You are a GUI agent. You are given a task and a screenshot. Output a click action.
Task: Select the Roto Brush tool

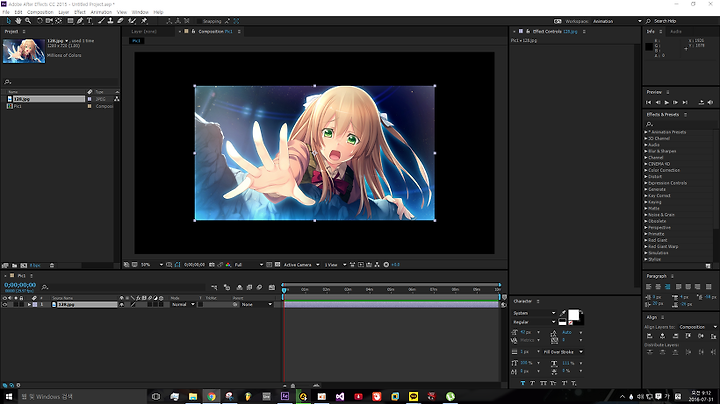click(132, 21)
